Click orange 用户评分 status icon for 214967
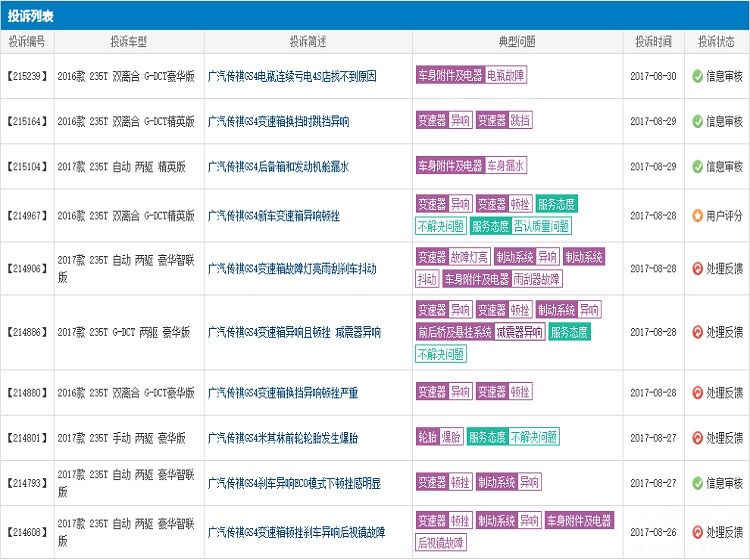The image size is (750, 560). click(x=697, y=215)
